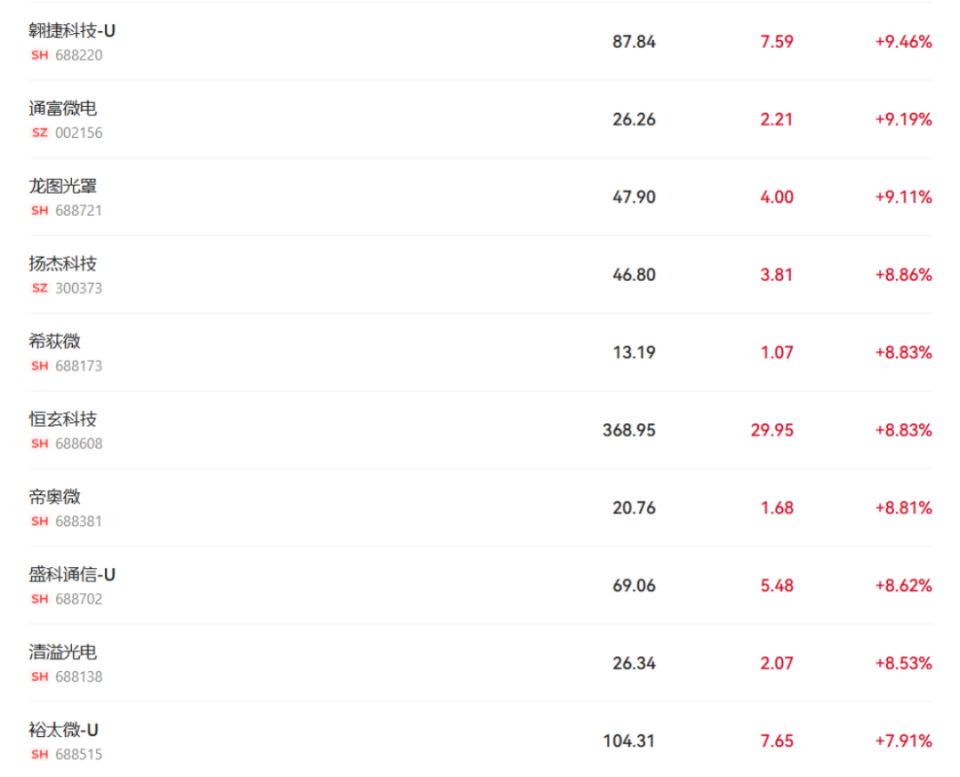Open the 通富微电 stock name
Viewport: 960px width, 777px height.
point(63,109)
